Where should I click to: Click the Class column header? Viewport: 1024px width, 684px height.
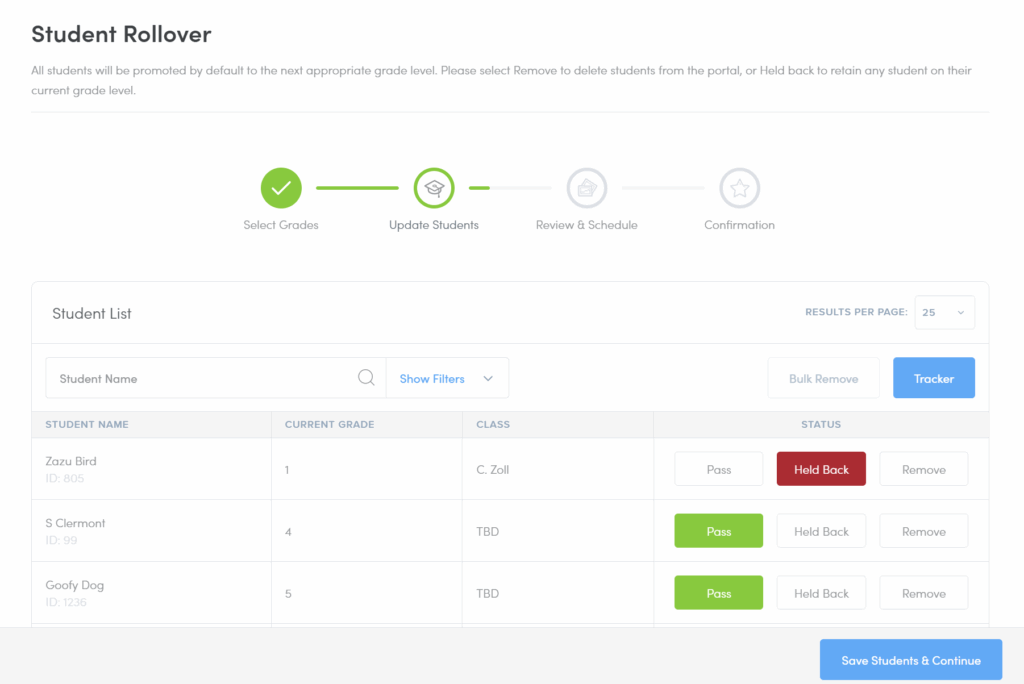(493, 424)
